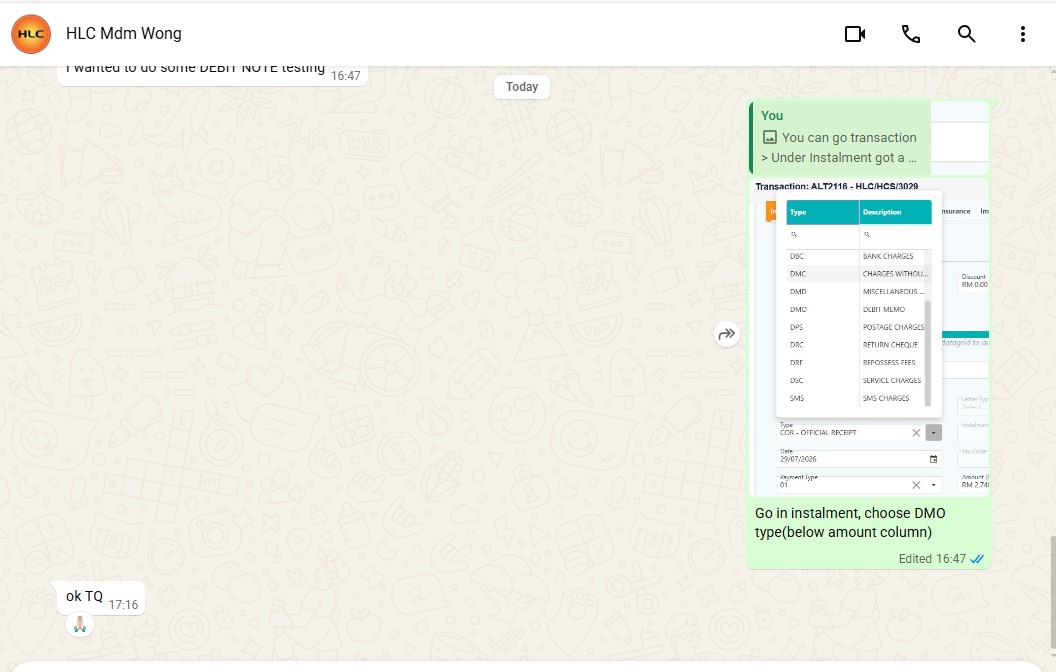
Task: Click the 'Edited 16:47' label
Action: 932,559
